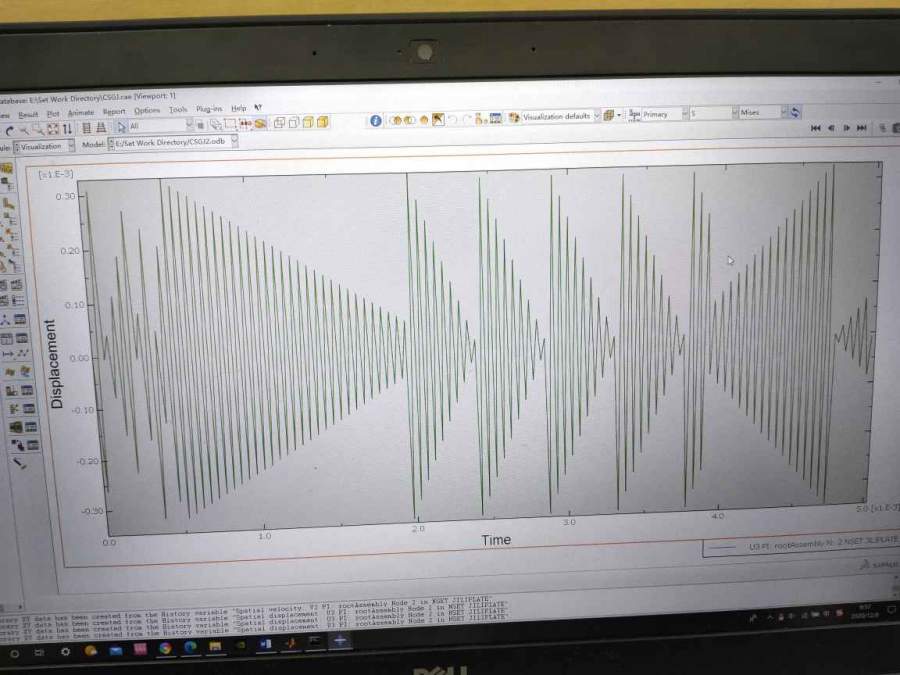Click the Chrome icon in the taskbar
The image size is (900, 675).
164,648
